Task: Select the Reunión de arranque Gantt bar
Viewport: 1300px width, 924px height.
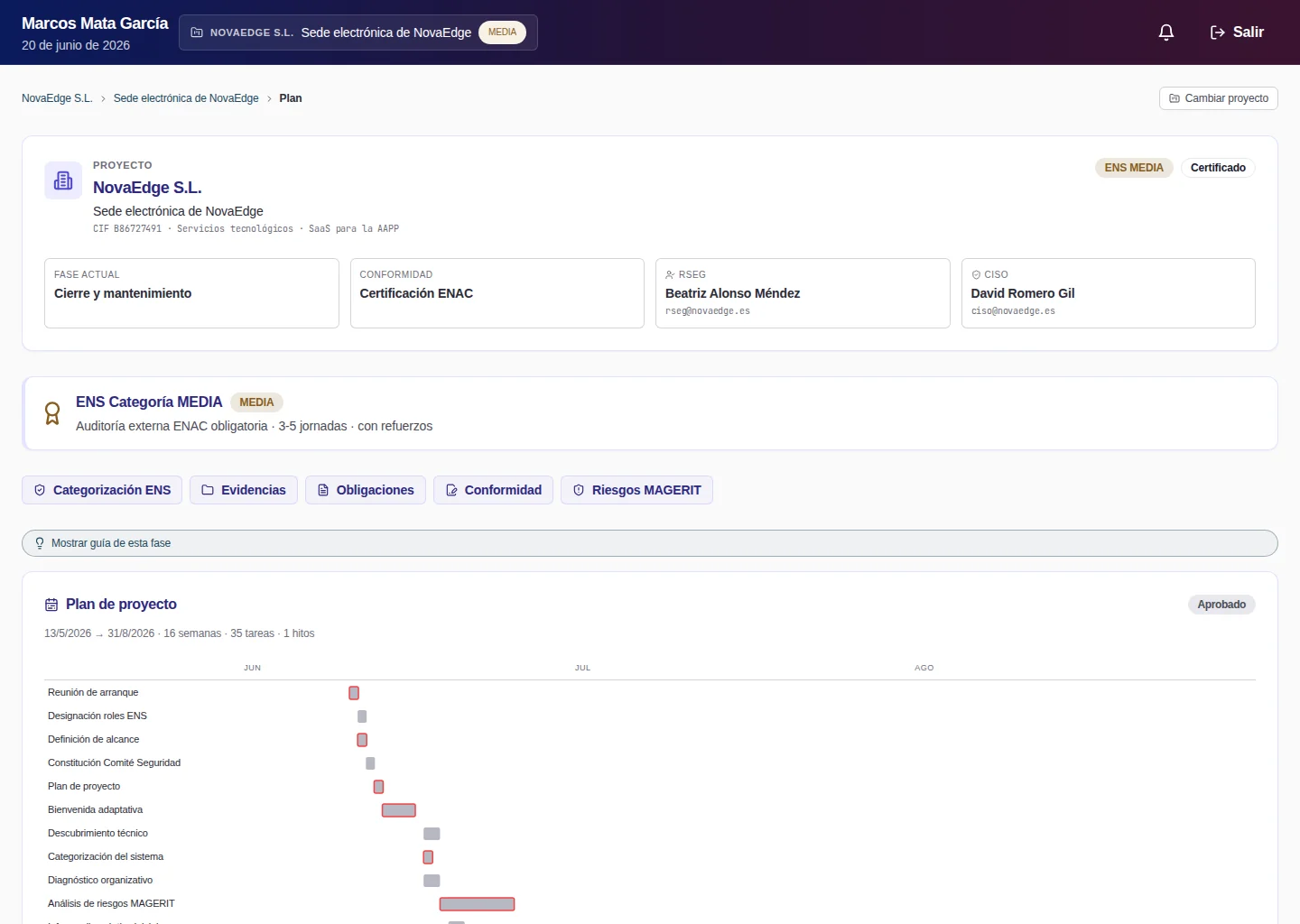Action: pyautogui.click(x=354, y=693)
